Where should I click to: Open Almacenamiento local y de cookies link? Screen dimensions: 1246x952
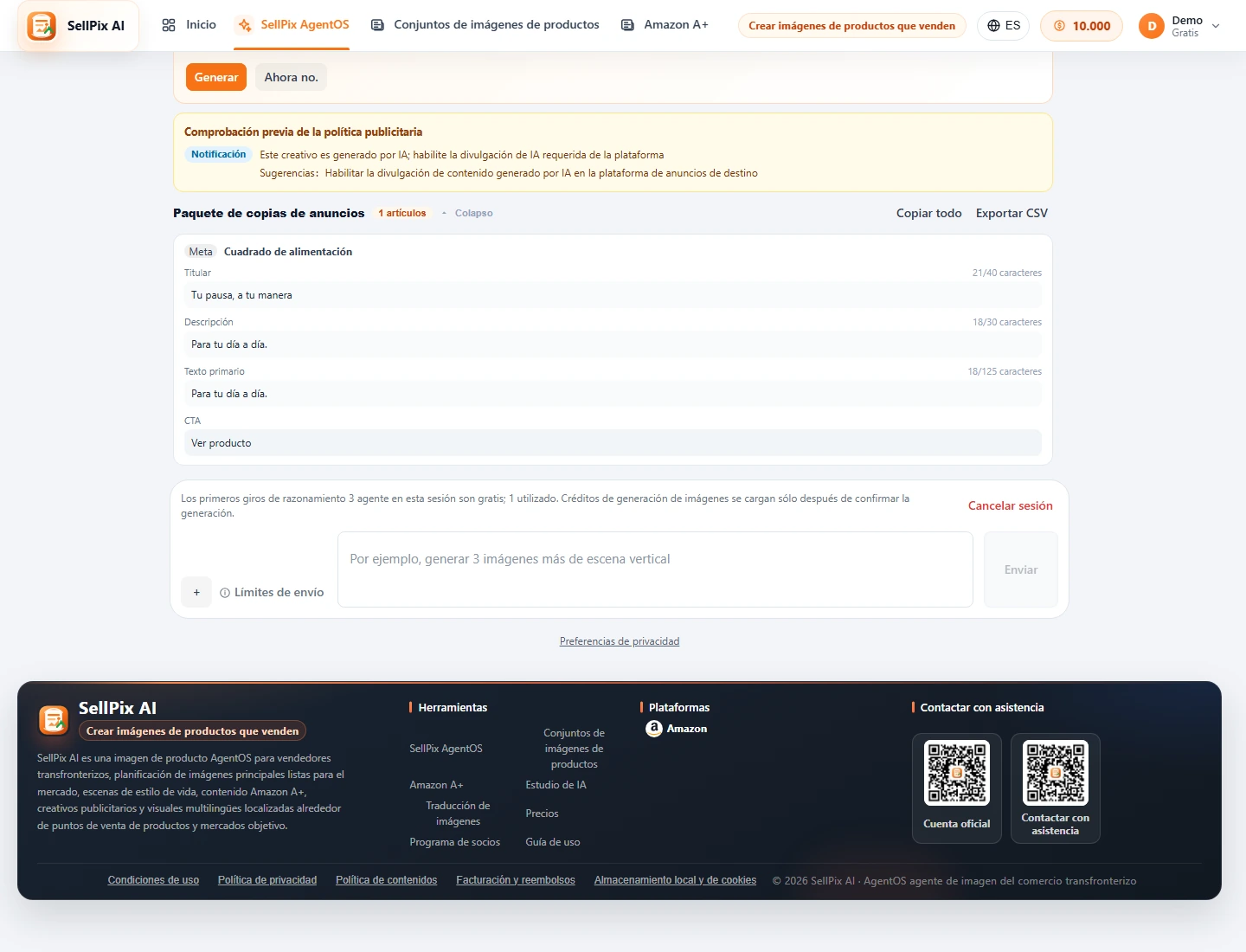click(x=675, y=880)
